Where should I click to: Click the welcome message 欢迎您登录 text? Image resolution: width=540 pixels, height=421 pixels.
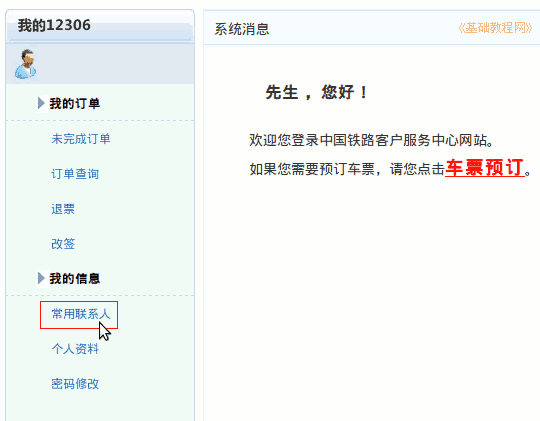point(371,140)
